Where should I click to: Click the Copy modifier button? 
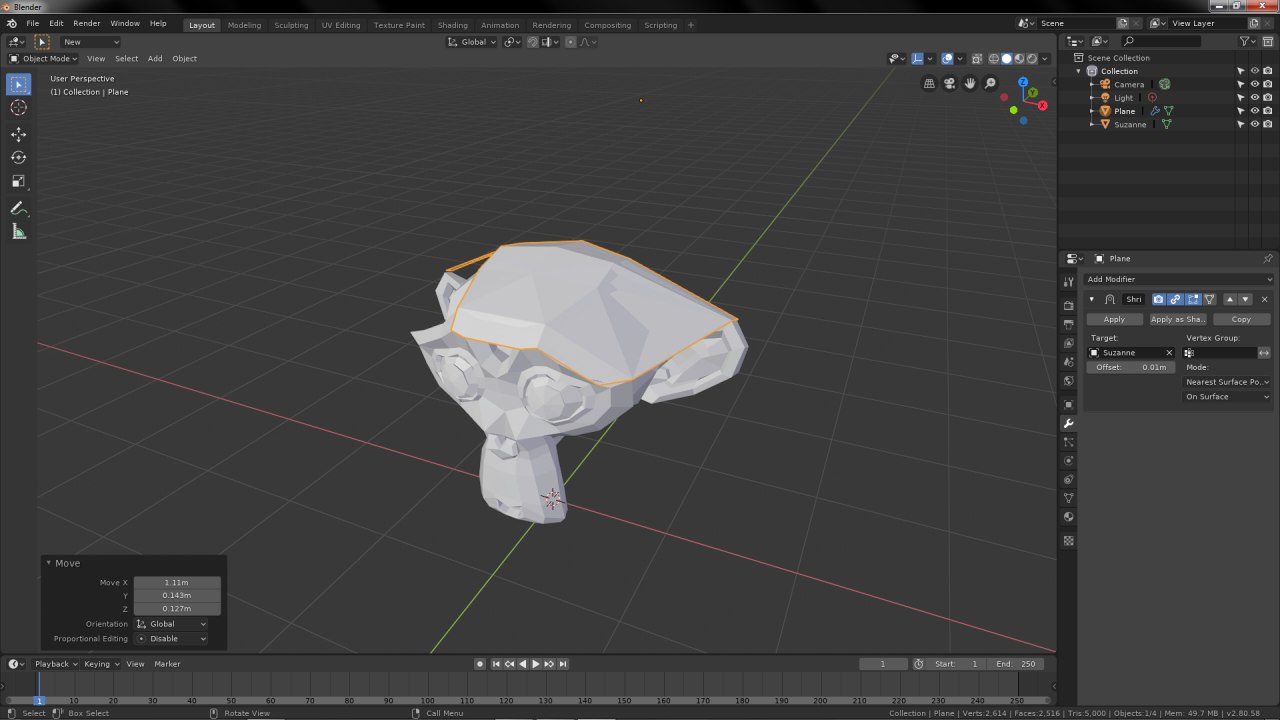tap(1241, 319)
